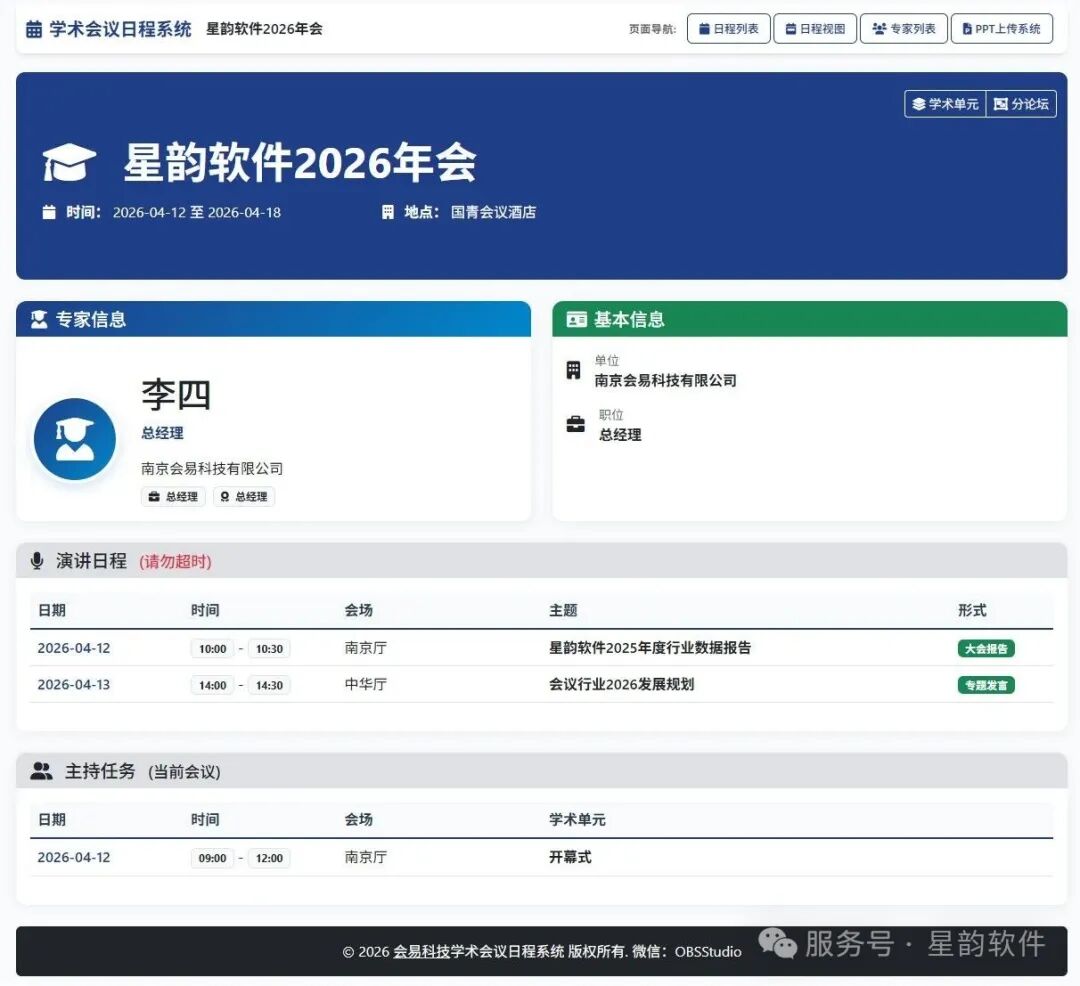The height and width of the screenshot is (986, 1080).
Task: Click the header title 学术会议日程系统
Action: click(x=121, y=29)
